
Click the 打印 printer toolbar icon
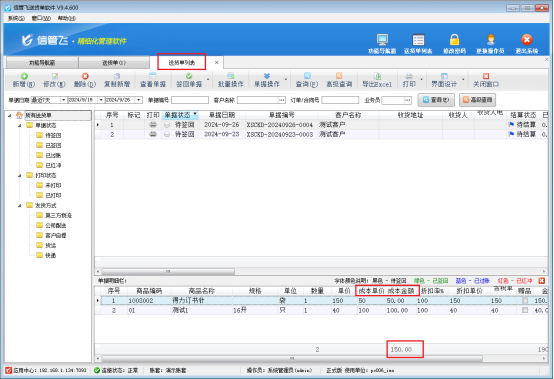[409, 76]
